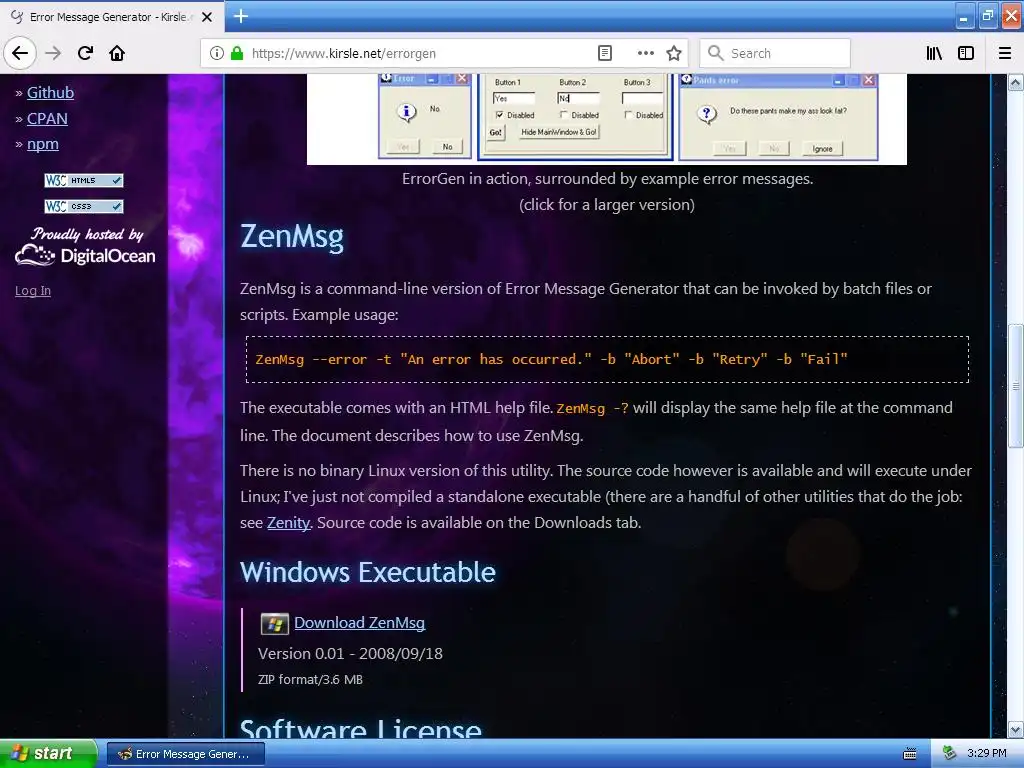This screenshot has width=1024, height=768.
Task: Click the inline "ZenMsg -?" code text
Action: pos(592,409)
